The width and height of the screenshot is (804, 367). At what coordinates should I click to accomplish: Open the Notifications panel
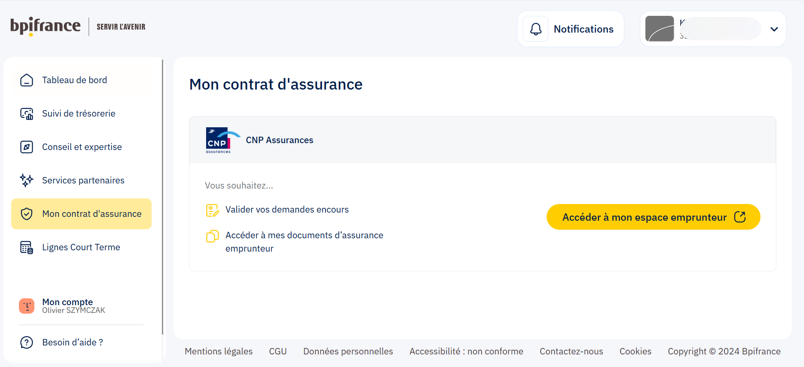click(x=571, y=29)
